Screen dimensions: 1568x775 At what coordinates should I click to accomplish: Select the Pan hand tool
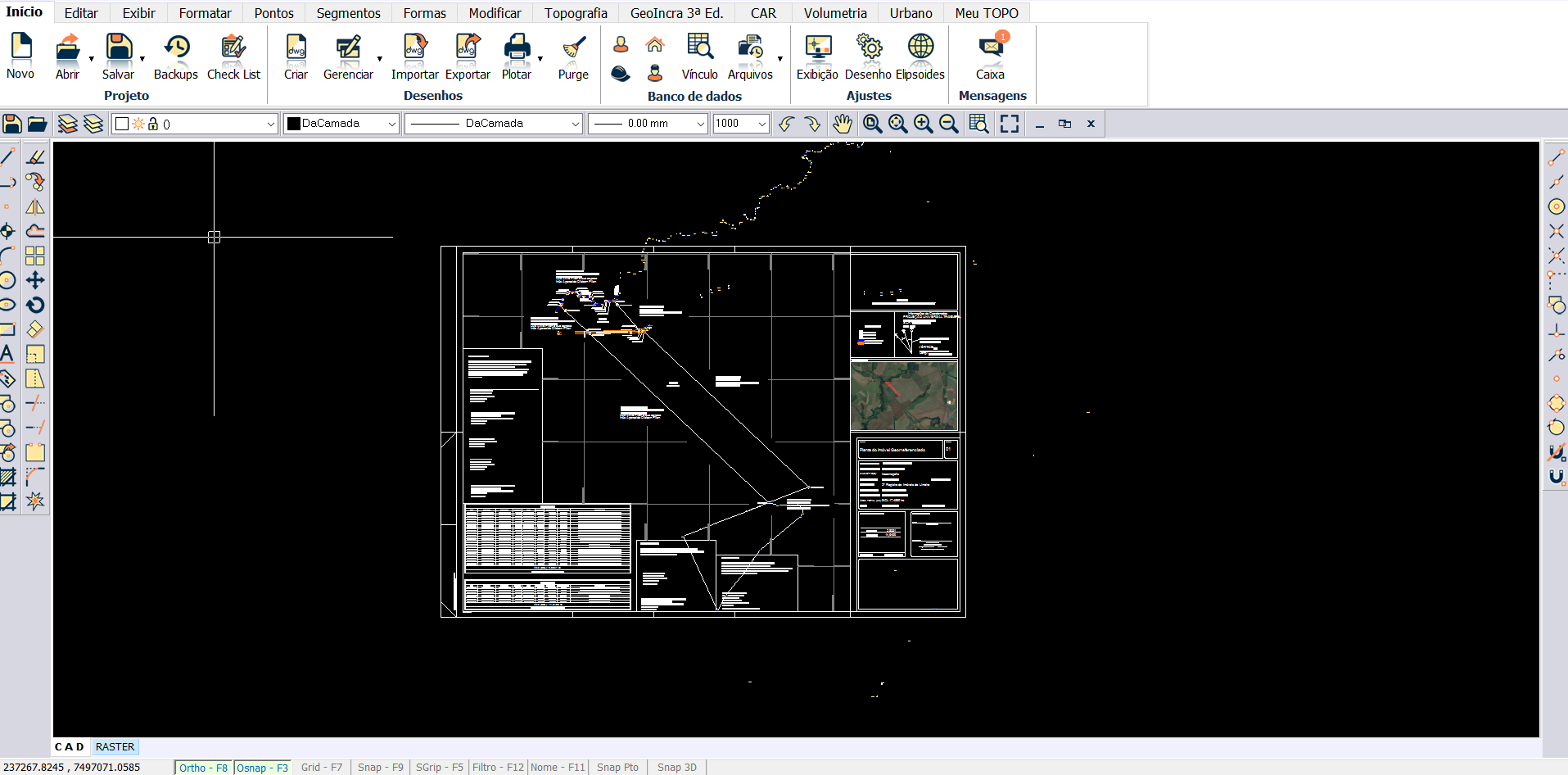(843, 124)
